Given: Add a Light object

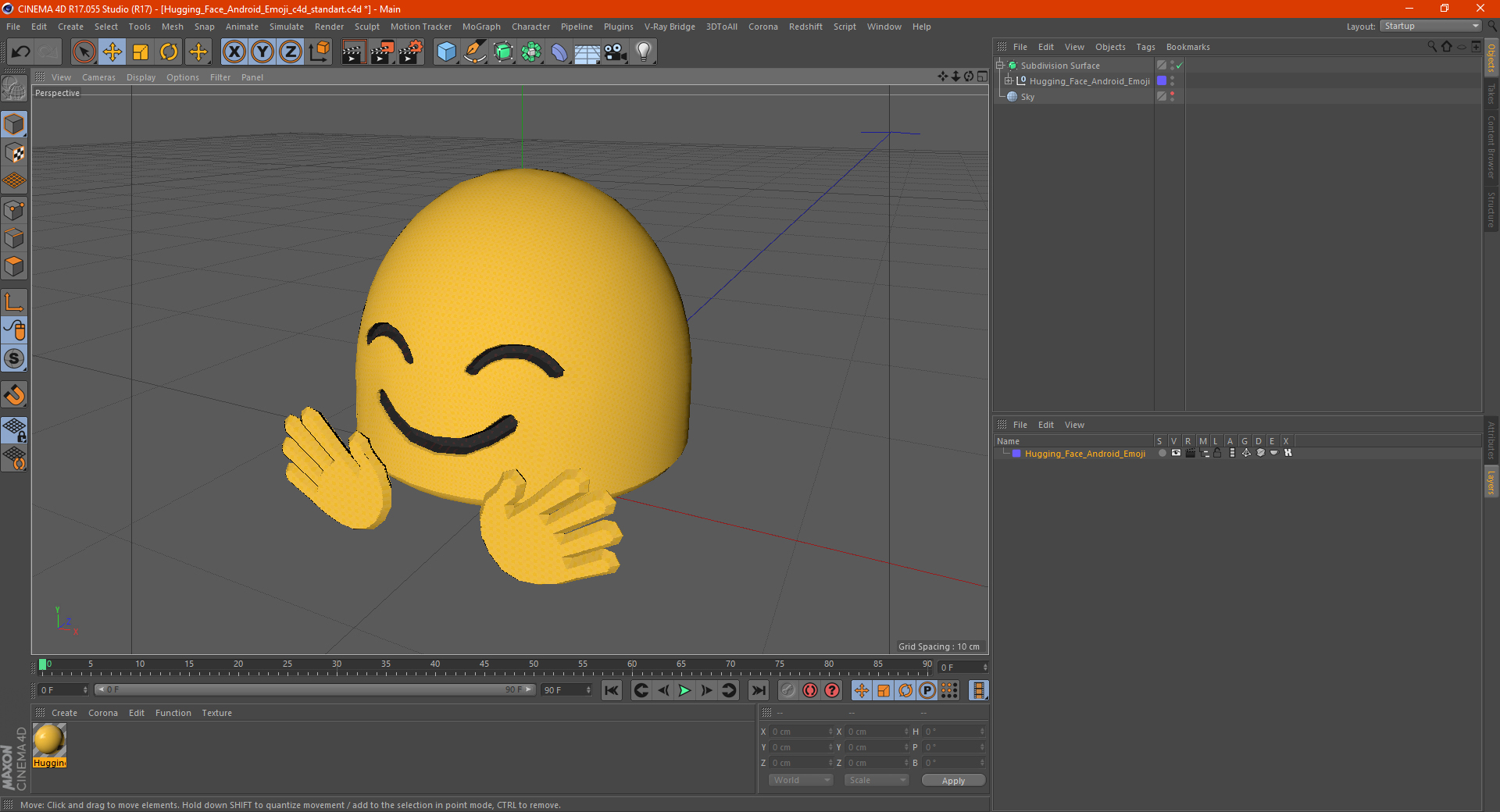Looking at the screenshot, I should [x=644, y=52].
